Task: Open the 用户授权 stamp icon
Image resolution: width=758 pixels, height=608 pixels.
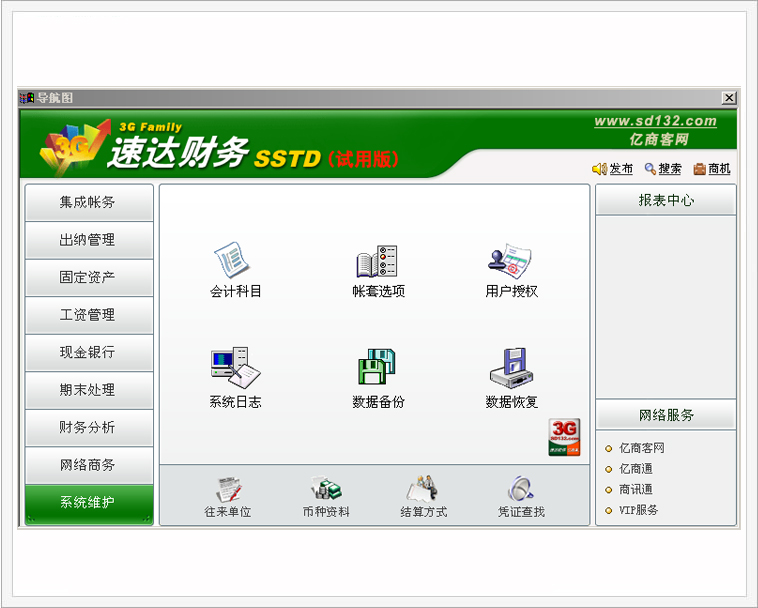Action: (510, 260)
